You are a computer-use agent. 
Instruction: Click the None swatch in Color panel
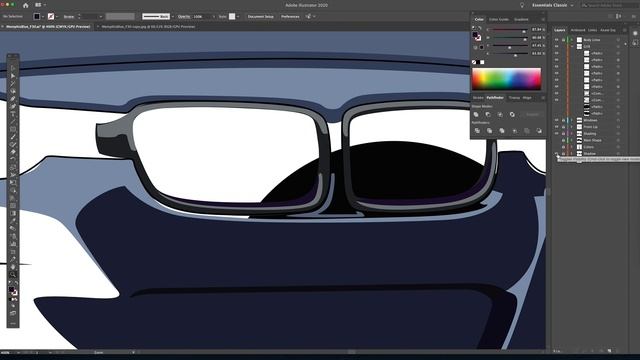tap(474, 62)
